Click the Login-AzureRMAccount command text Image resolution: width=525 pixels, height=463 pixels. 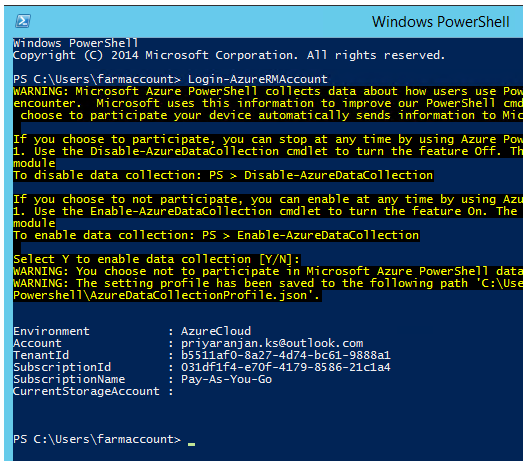pyautogui.click(x=257, y=79)
